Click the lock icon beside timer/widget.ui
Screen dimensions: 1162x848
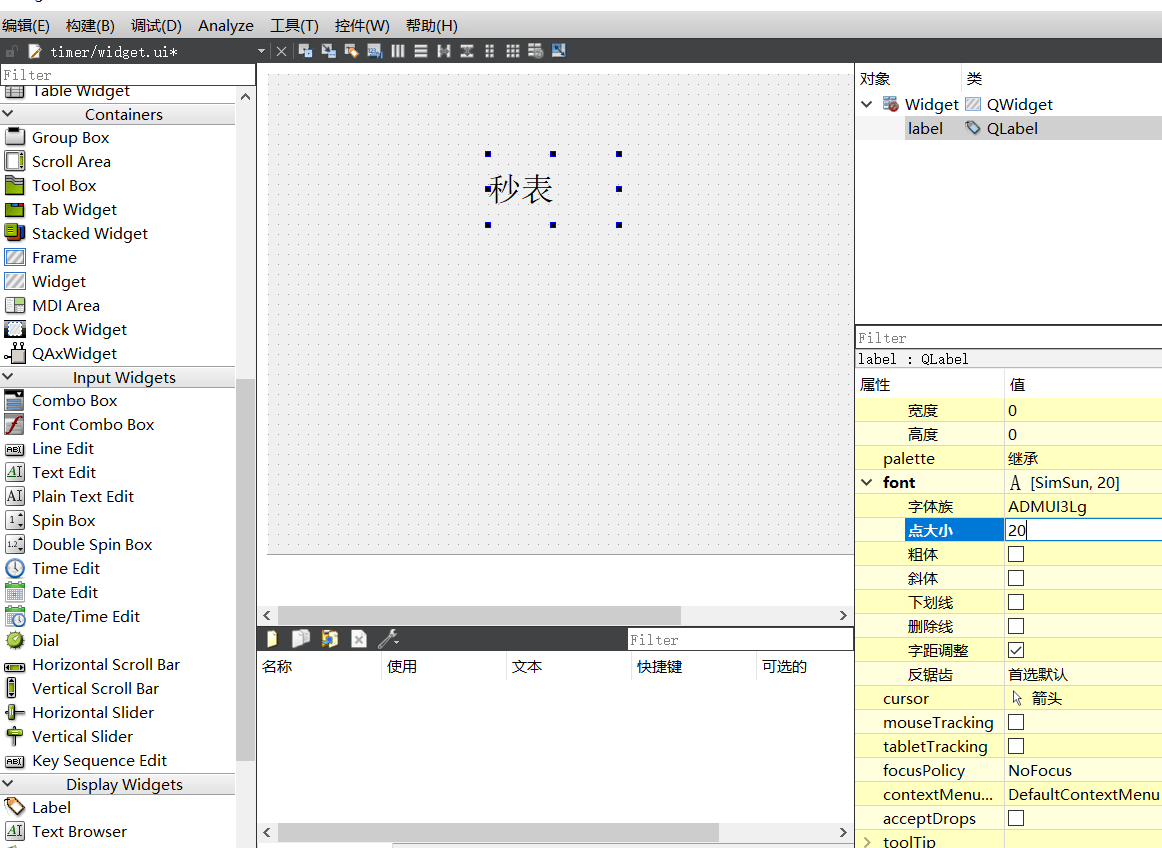11,51
